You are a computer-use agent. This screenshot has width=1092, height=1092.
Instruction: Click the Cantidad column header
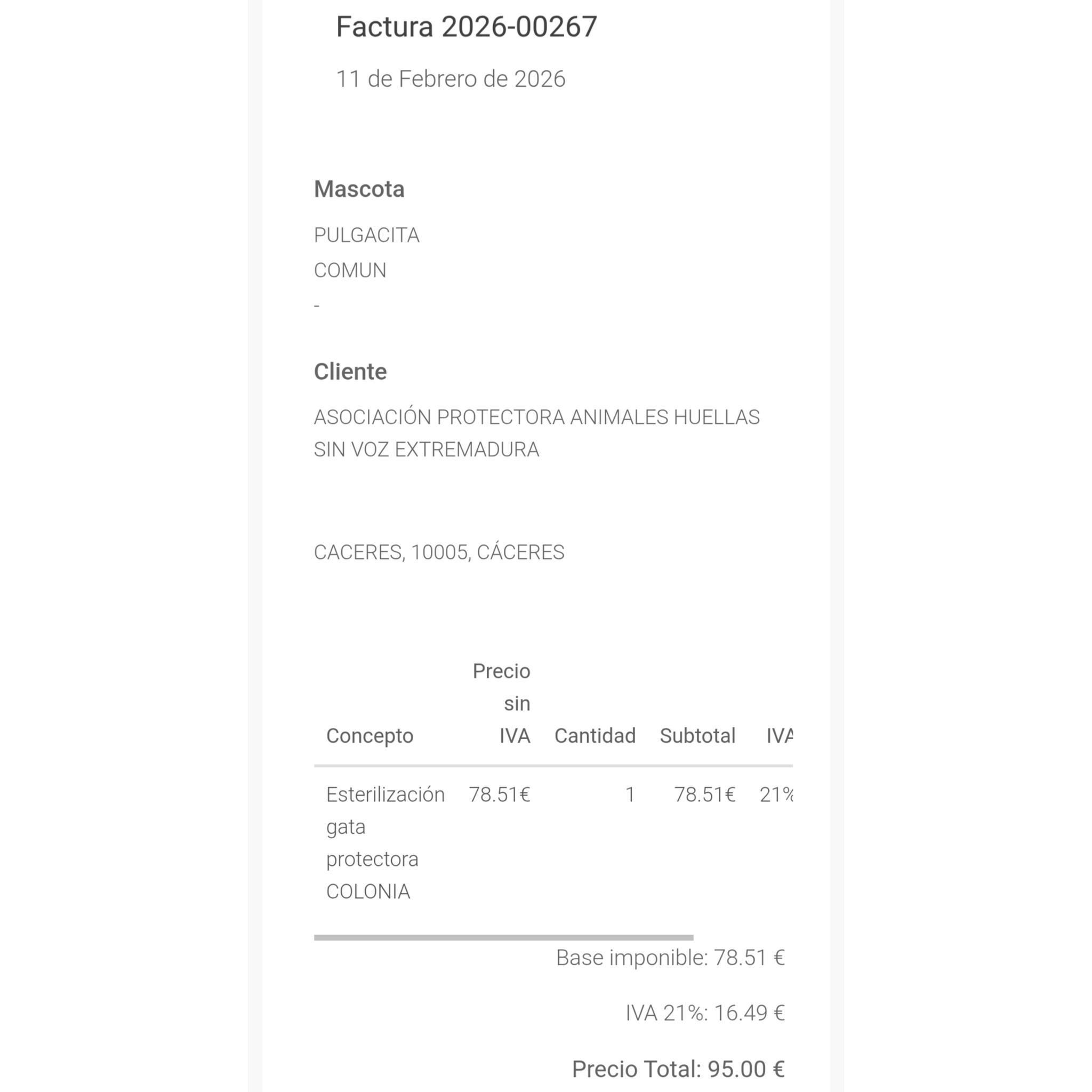(x=595, y=736)
